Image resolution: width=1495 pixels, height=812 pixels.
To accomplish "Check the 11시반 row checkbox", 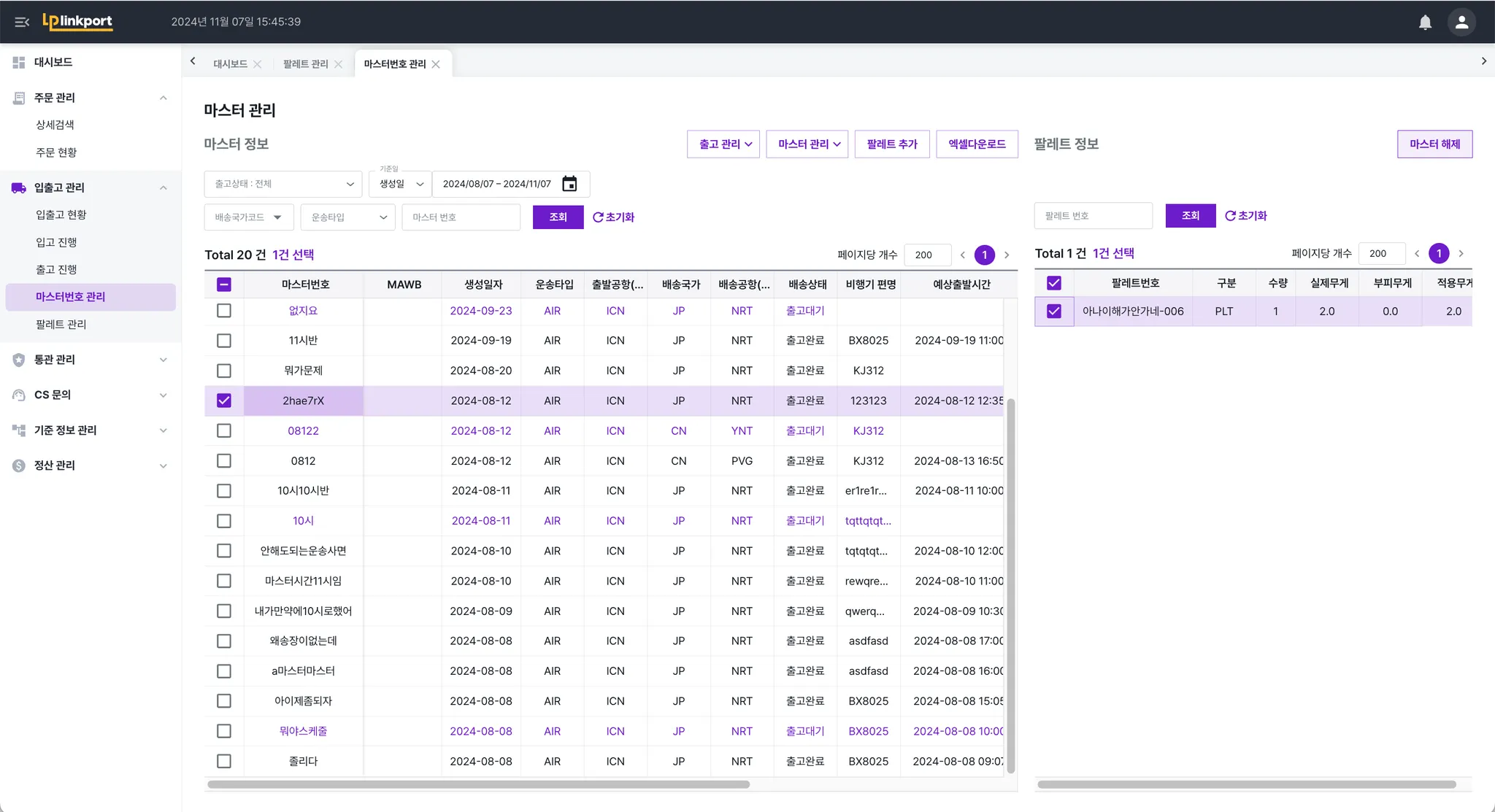I will [224, 341].
